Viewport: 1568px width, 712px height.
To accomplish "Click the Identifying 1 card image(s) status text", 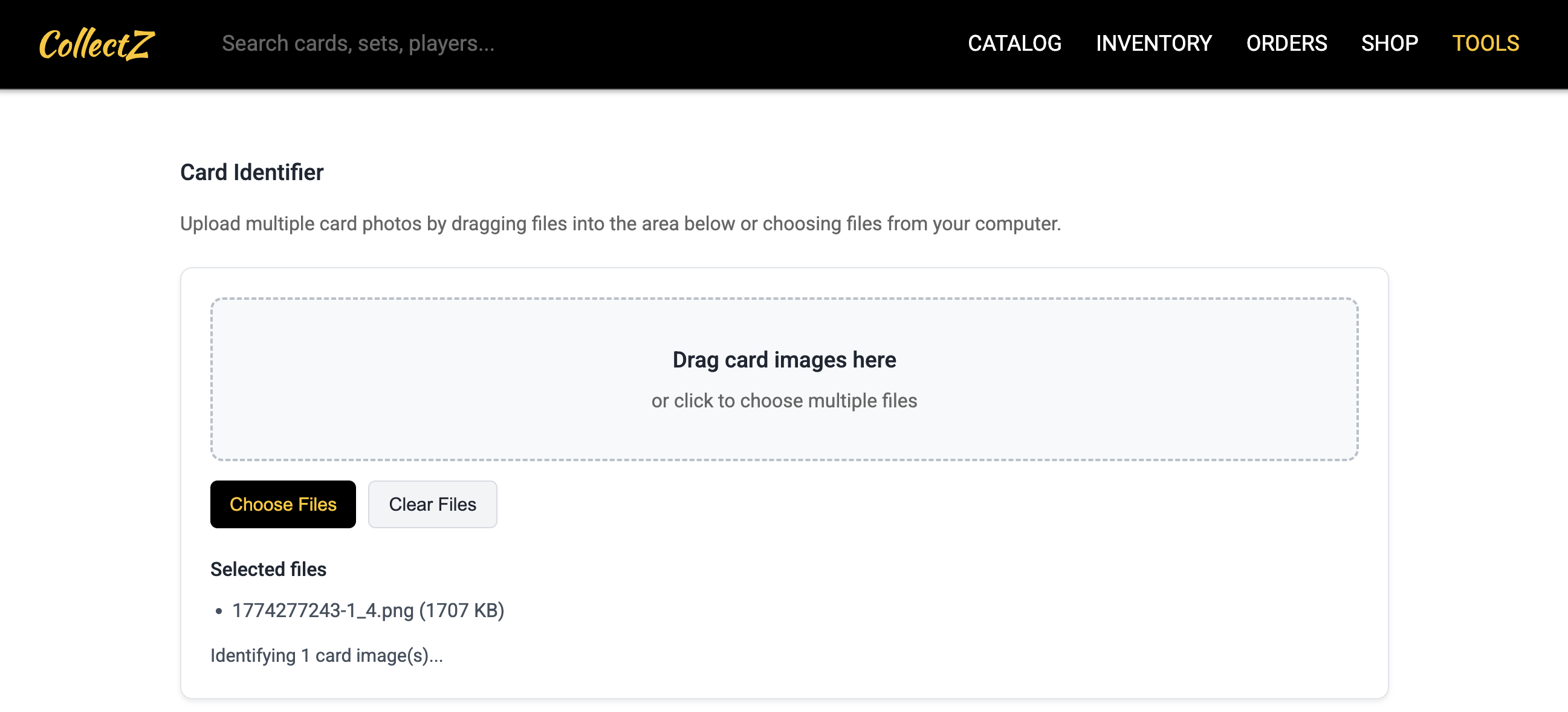I will pos(327,655).
